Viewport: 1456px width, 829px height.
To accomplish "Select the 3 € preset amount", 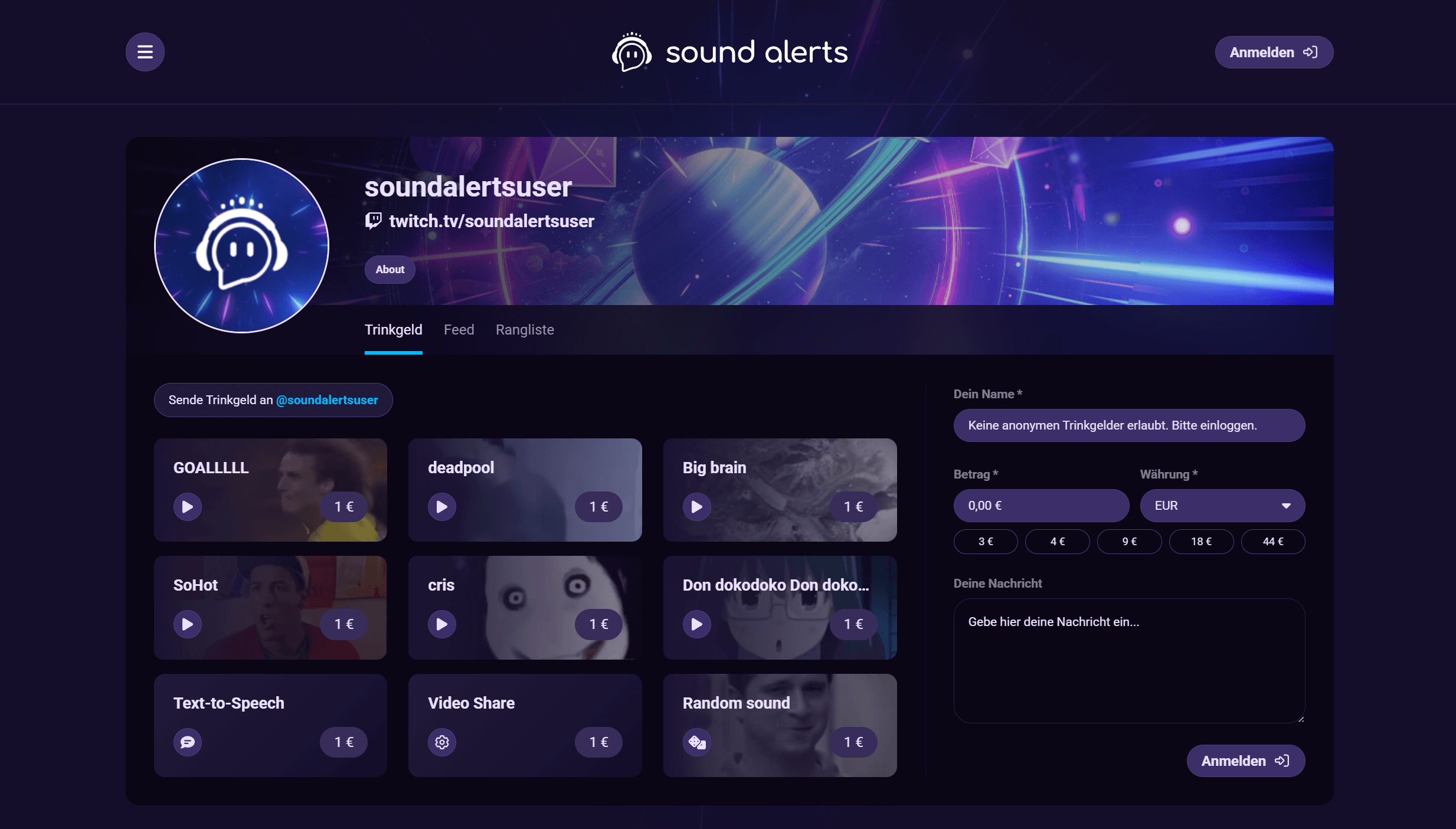I will (986, 542).
